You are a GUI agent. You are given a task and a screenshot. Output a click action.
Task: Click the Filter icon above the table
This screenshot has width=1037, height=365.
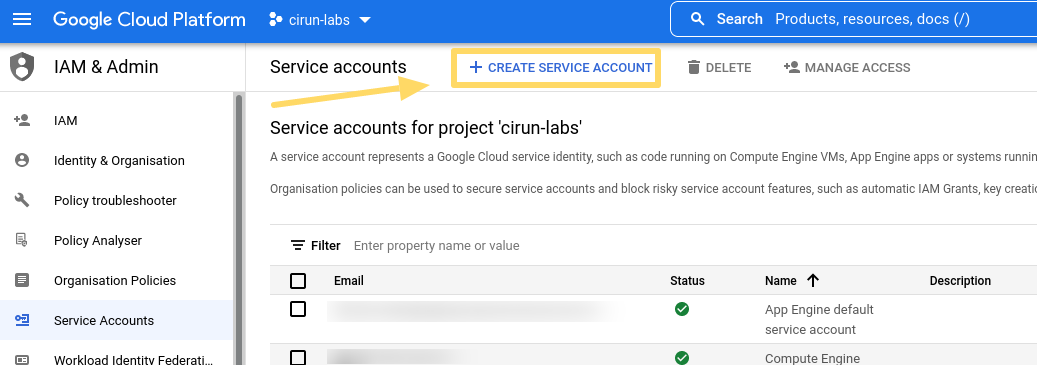[298, 245]
